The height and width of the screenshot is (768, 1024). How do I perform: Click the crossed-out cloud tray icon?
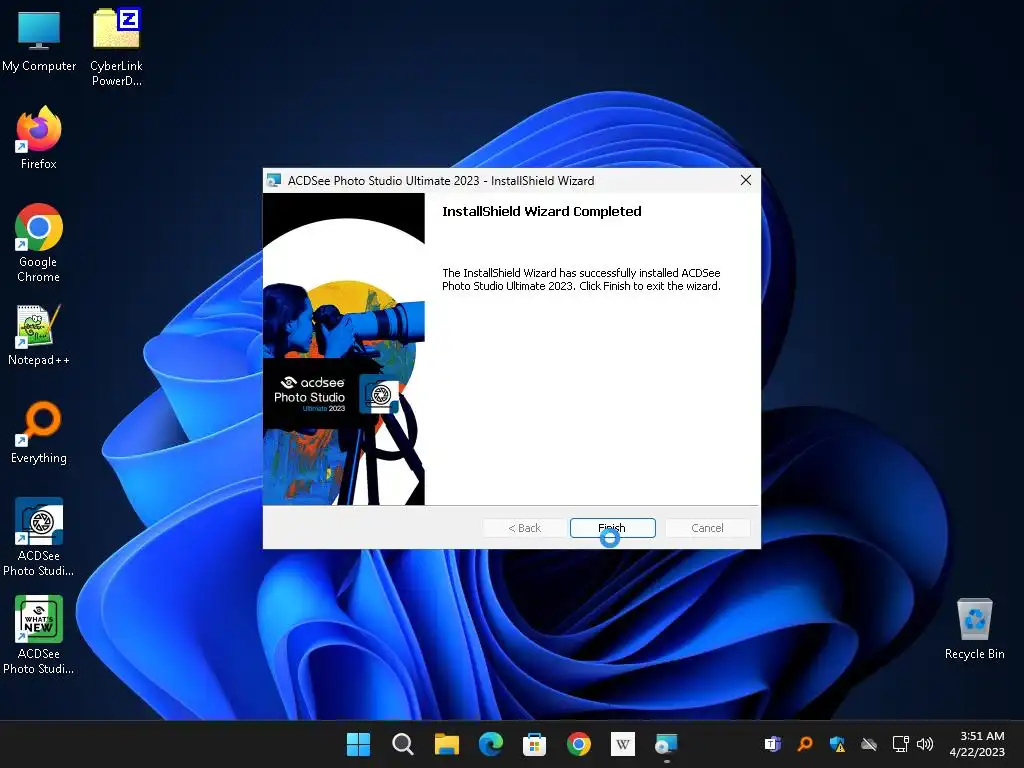coord(869,744)
